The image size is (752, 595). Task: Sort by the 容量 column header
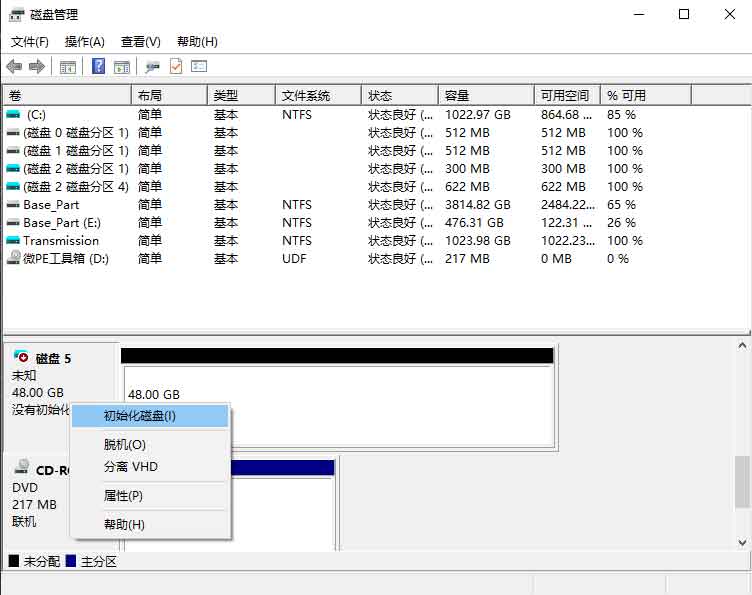(486, 95)
